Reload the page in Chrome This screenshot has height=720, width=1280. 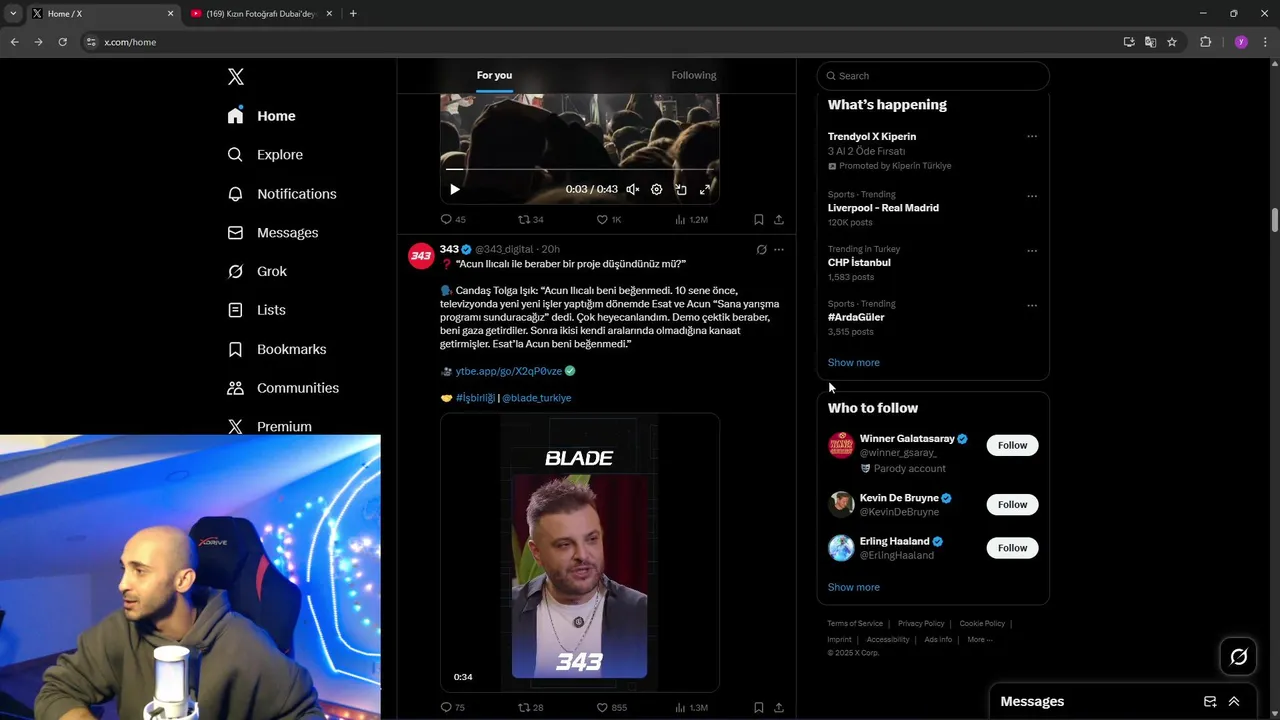pyautogui.click(x=62, y=42)
